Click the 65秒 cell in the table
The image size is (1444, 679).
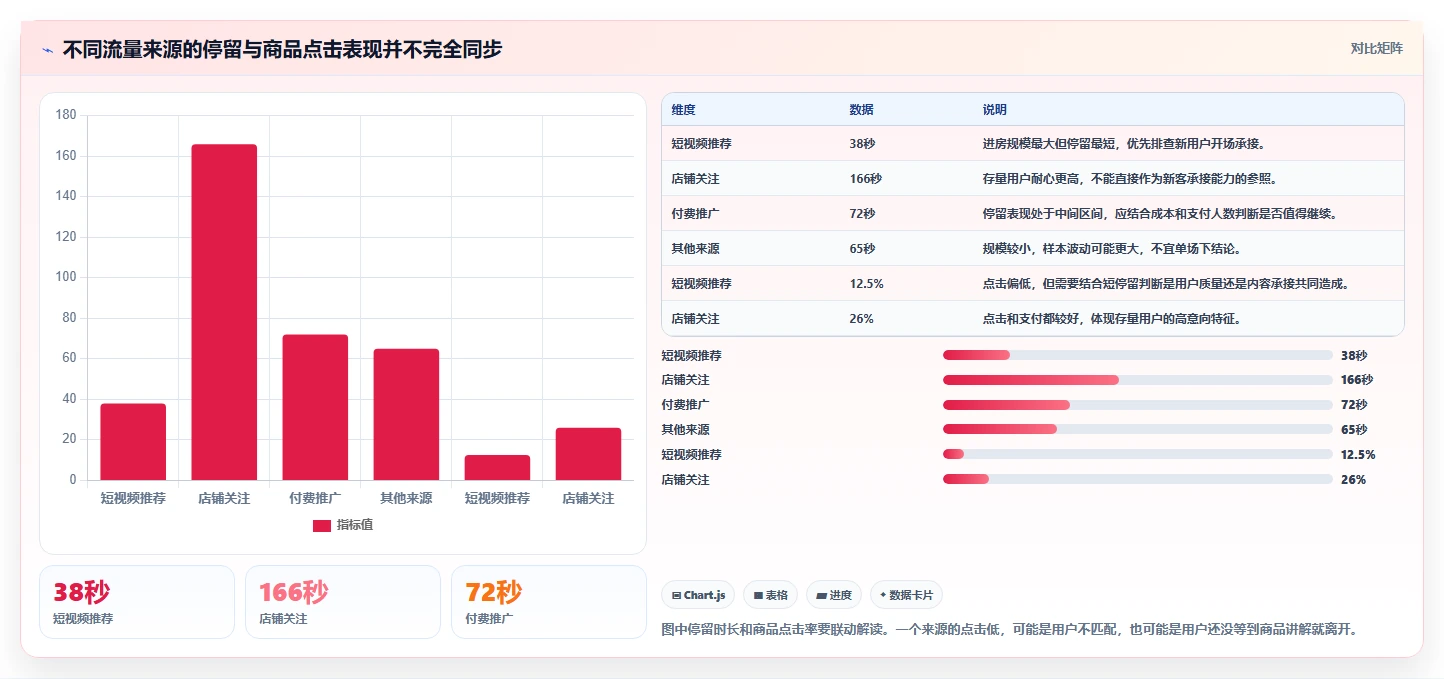click(862, 249)
